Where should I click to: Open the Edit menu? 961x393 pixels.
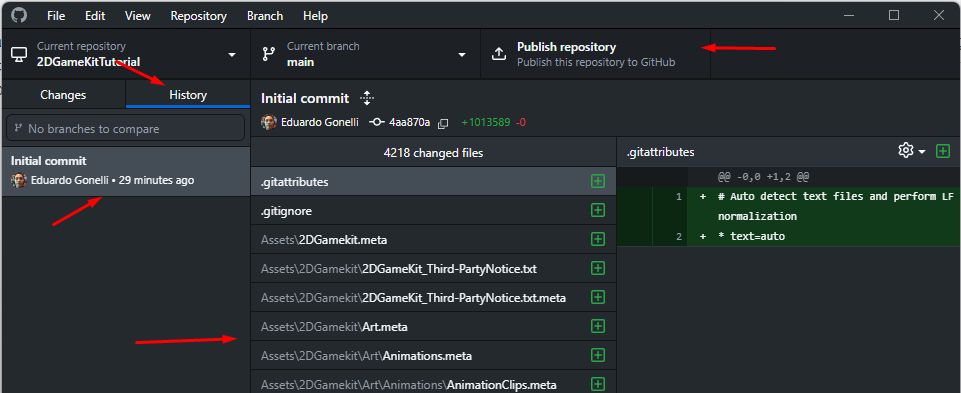[95, 16]
